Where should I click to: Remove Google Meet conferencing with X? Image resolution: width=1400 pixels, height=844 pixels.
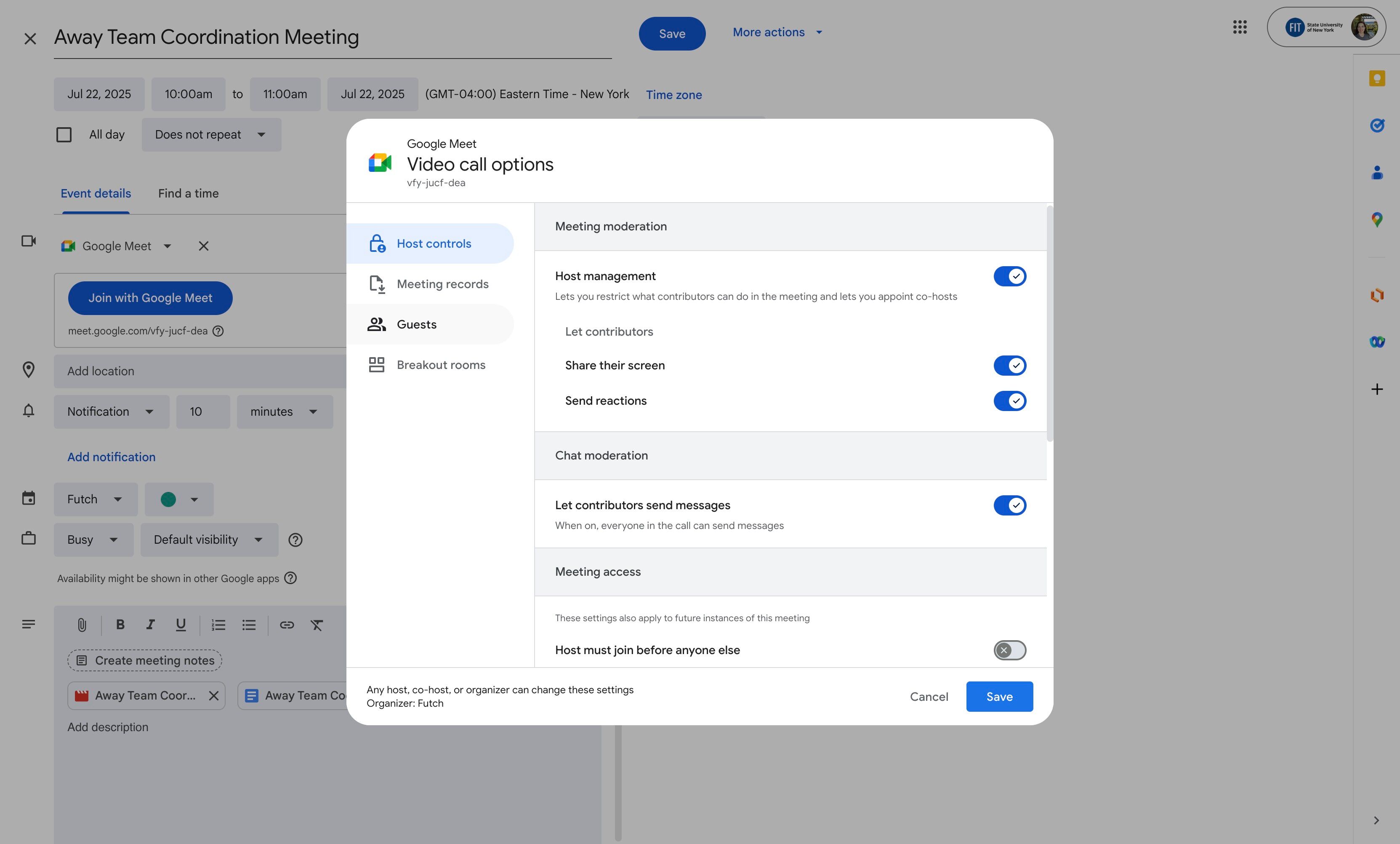tap(203, 246)
